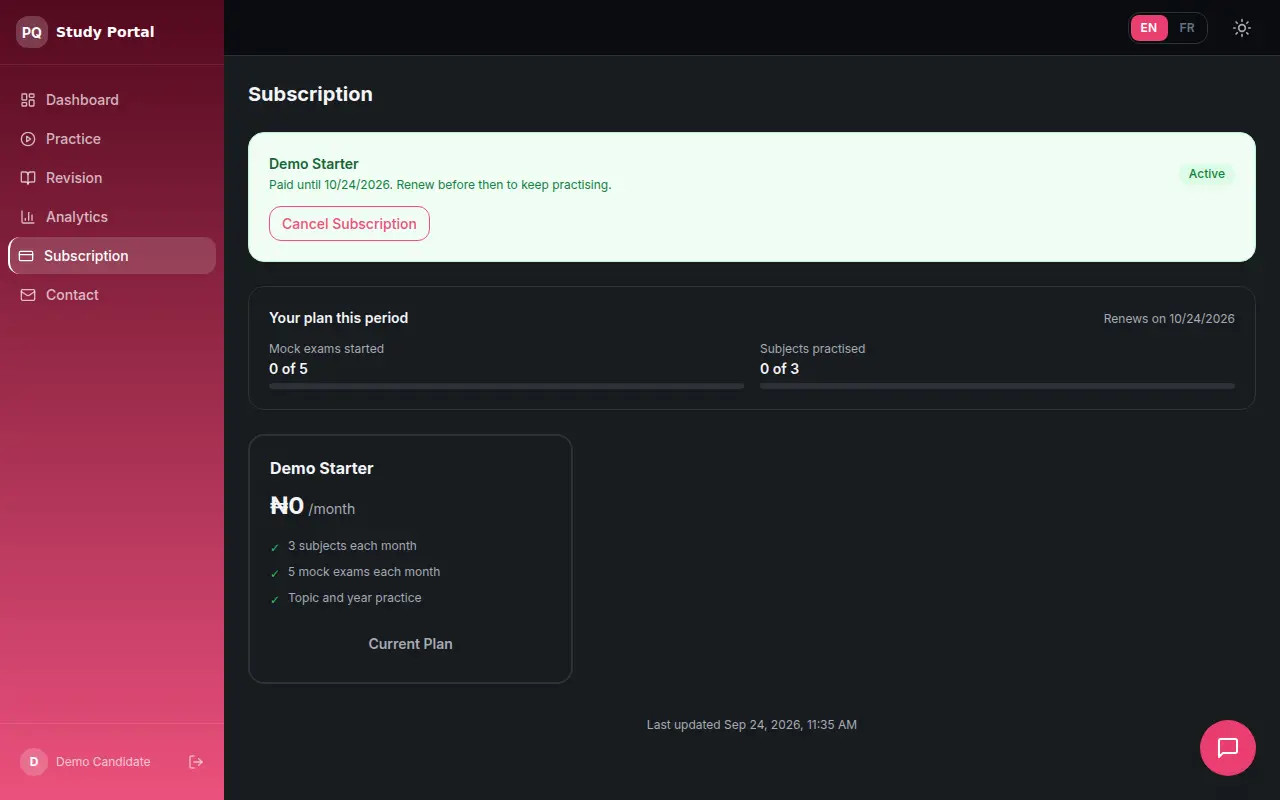The width and height of the screenshot is (1280, 800).
Task: Click the Current Plan button
Action: pos(410,644)
